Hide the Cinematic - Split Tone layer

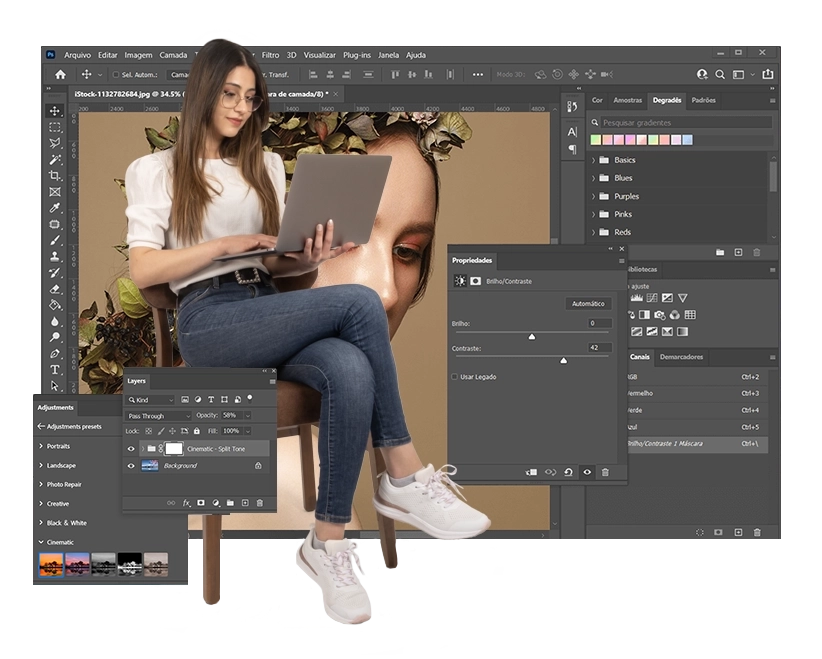click(131, 449)
